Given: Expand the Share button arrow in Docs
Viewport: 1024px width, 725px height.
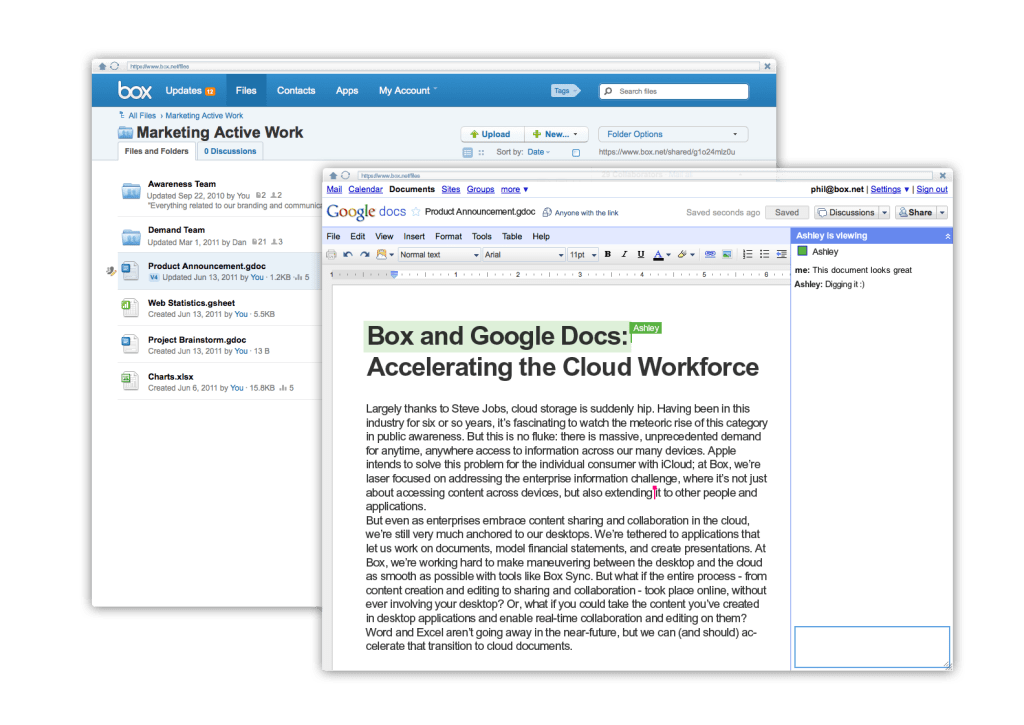Looking at the screenshot, I should [942, 212].
